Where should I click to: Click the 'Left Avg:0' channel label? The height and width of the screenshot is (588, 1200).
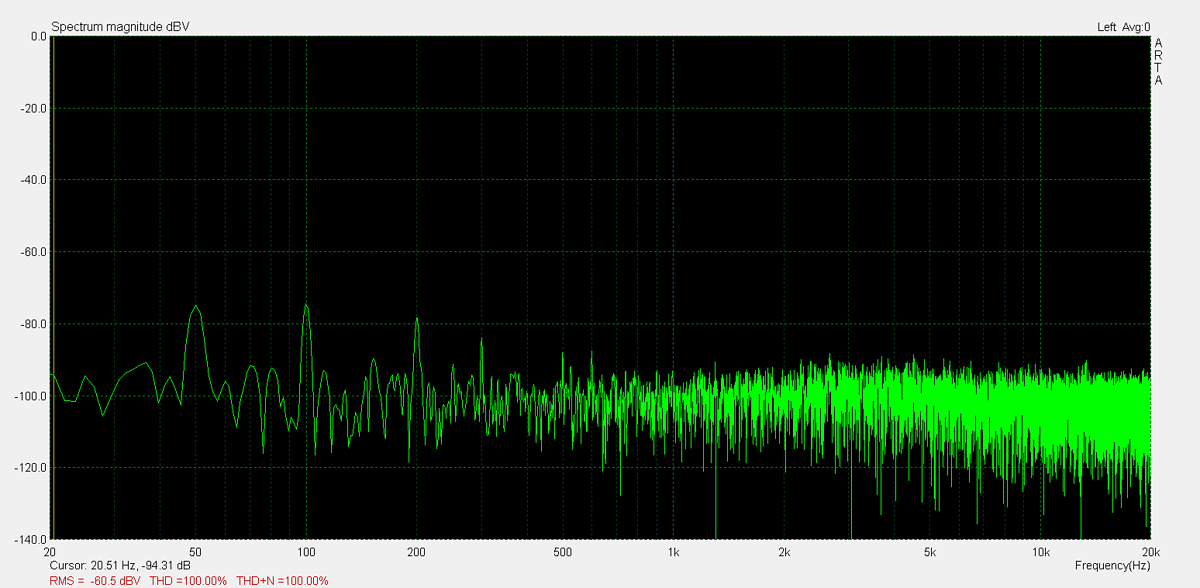(x=1123, y=27)
